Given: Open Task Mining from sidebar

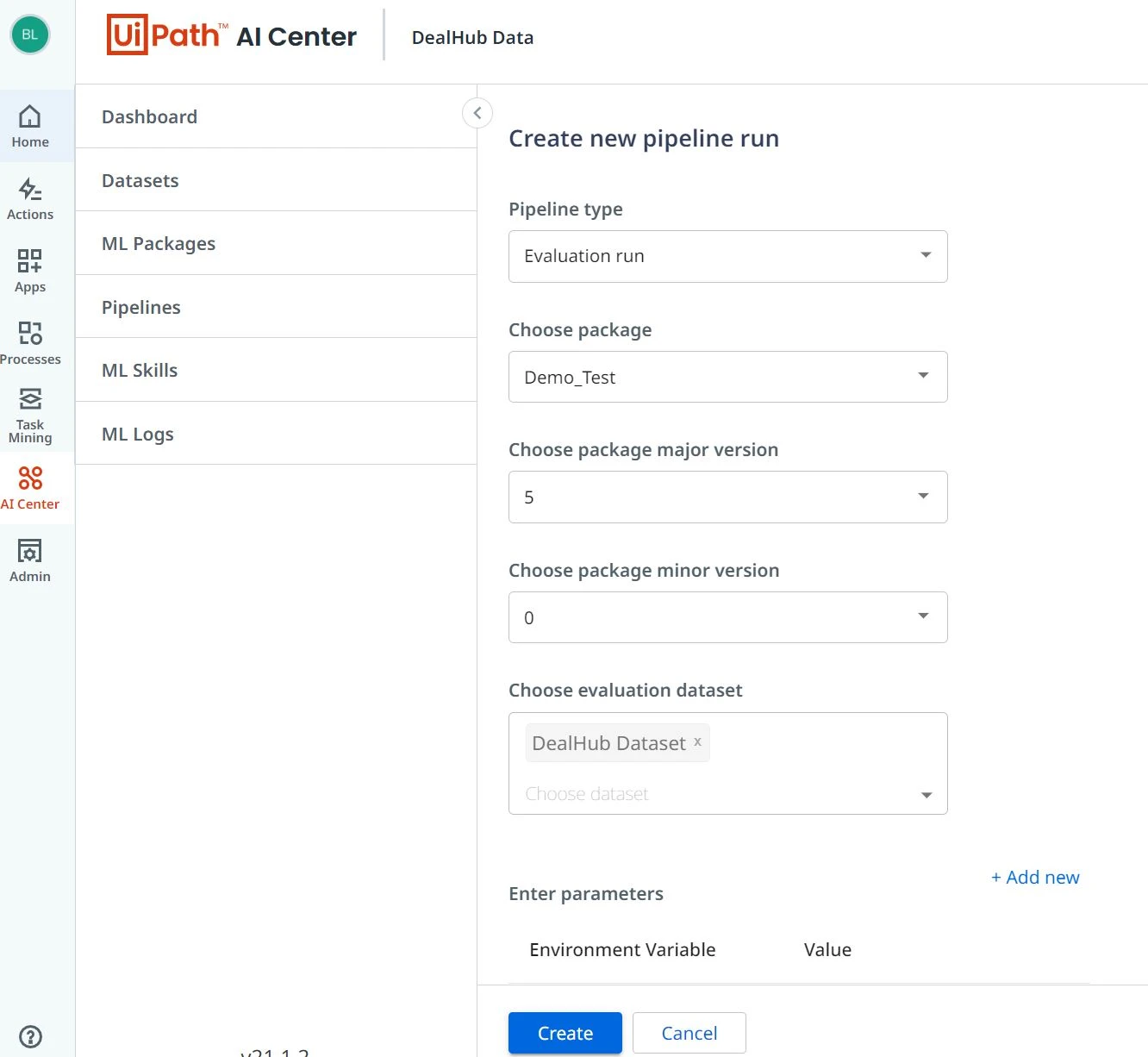Looking at the screenshot, I should click(x=30, y=416).
